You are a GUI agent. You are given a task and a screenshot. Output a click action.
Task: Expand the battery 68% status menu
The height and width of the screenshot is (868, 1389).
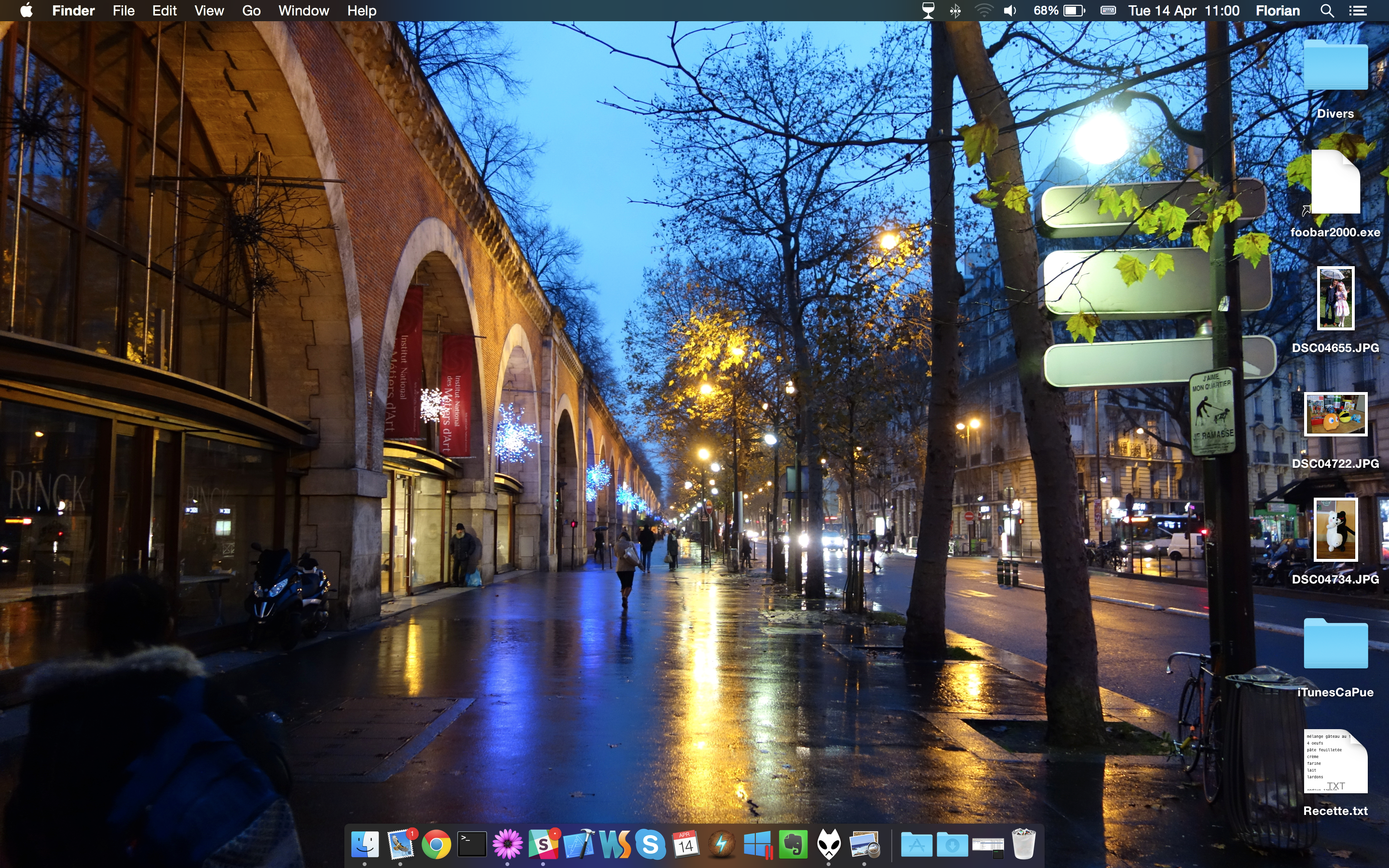tap(1059, 10)
